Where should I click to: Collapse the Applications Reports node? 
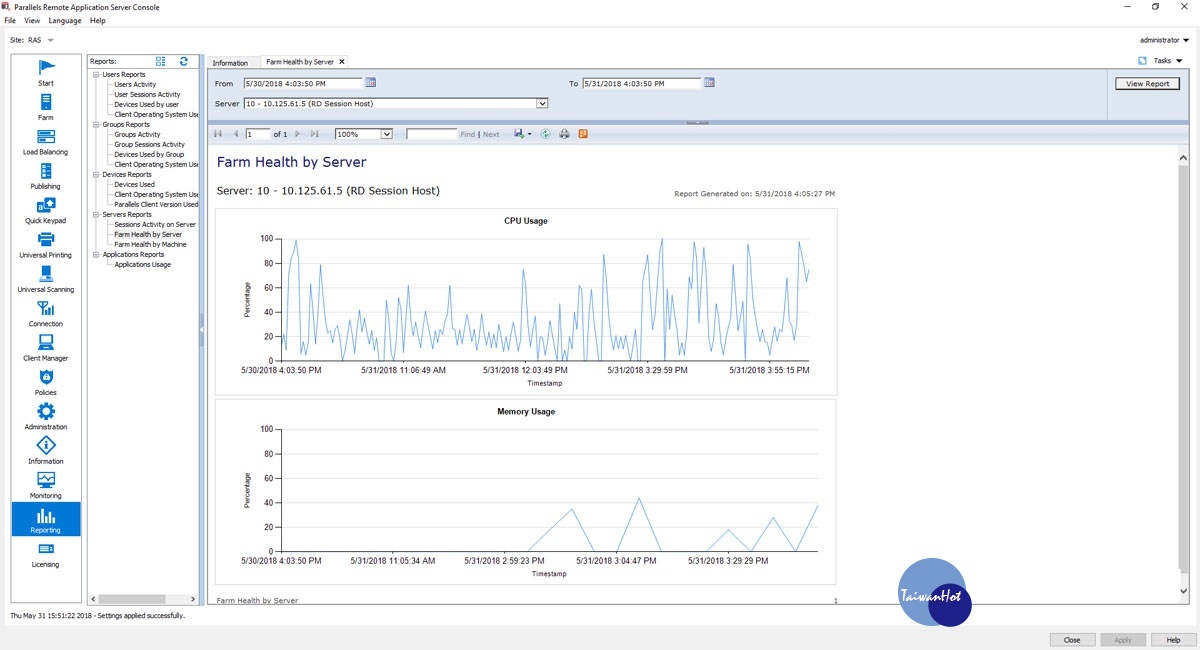coord(97,255)
